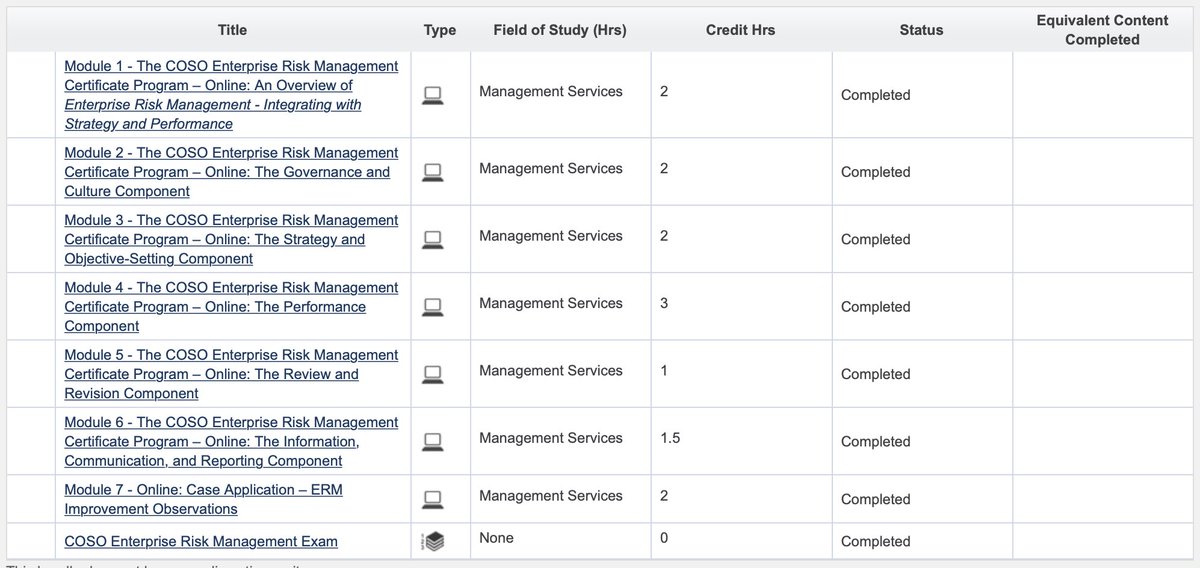The image size is (1200, 568).
Task: Click credit hours value 1 for Module 5
Action: (x=665, y=370)
